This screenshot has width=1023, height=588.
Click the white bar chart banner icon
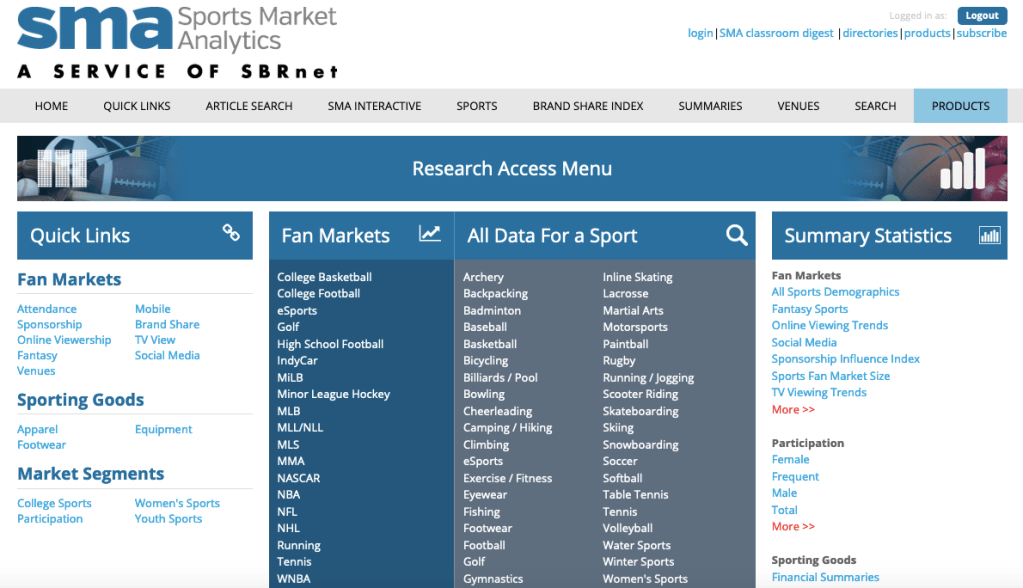point(961,169)
